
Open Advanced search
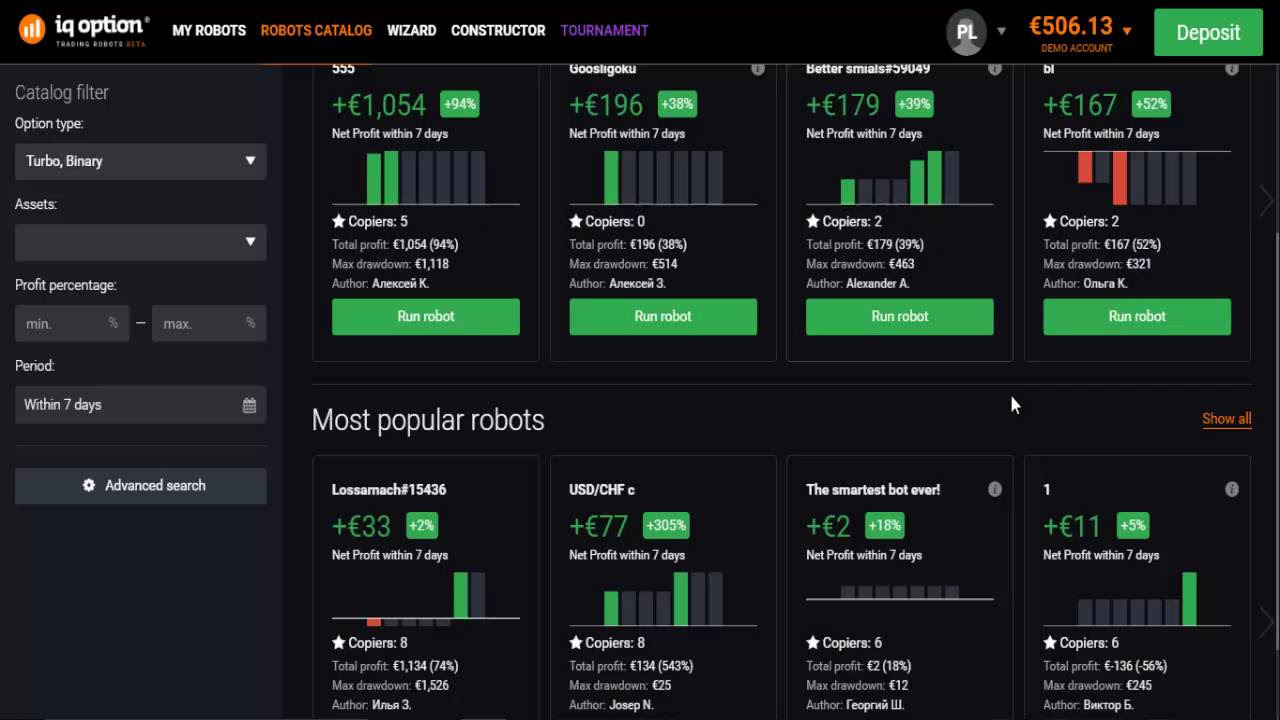(x=141, y=486)
